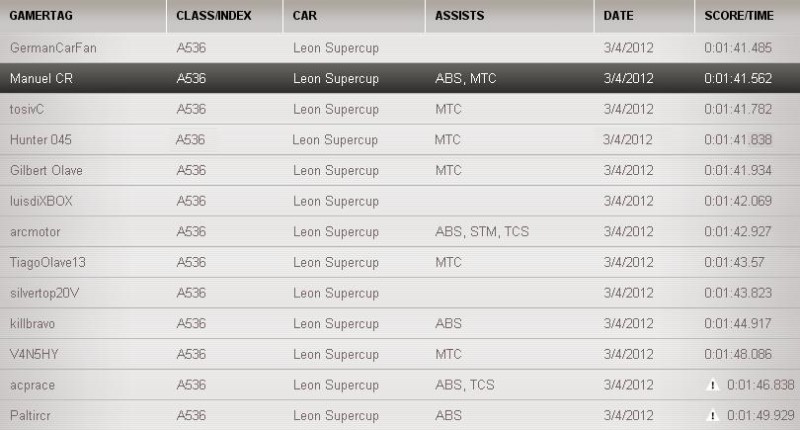Select Hunter 045 leaderboard entry
The width and height of the screenshot is (800, 430).
[41, 139]
